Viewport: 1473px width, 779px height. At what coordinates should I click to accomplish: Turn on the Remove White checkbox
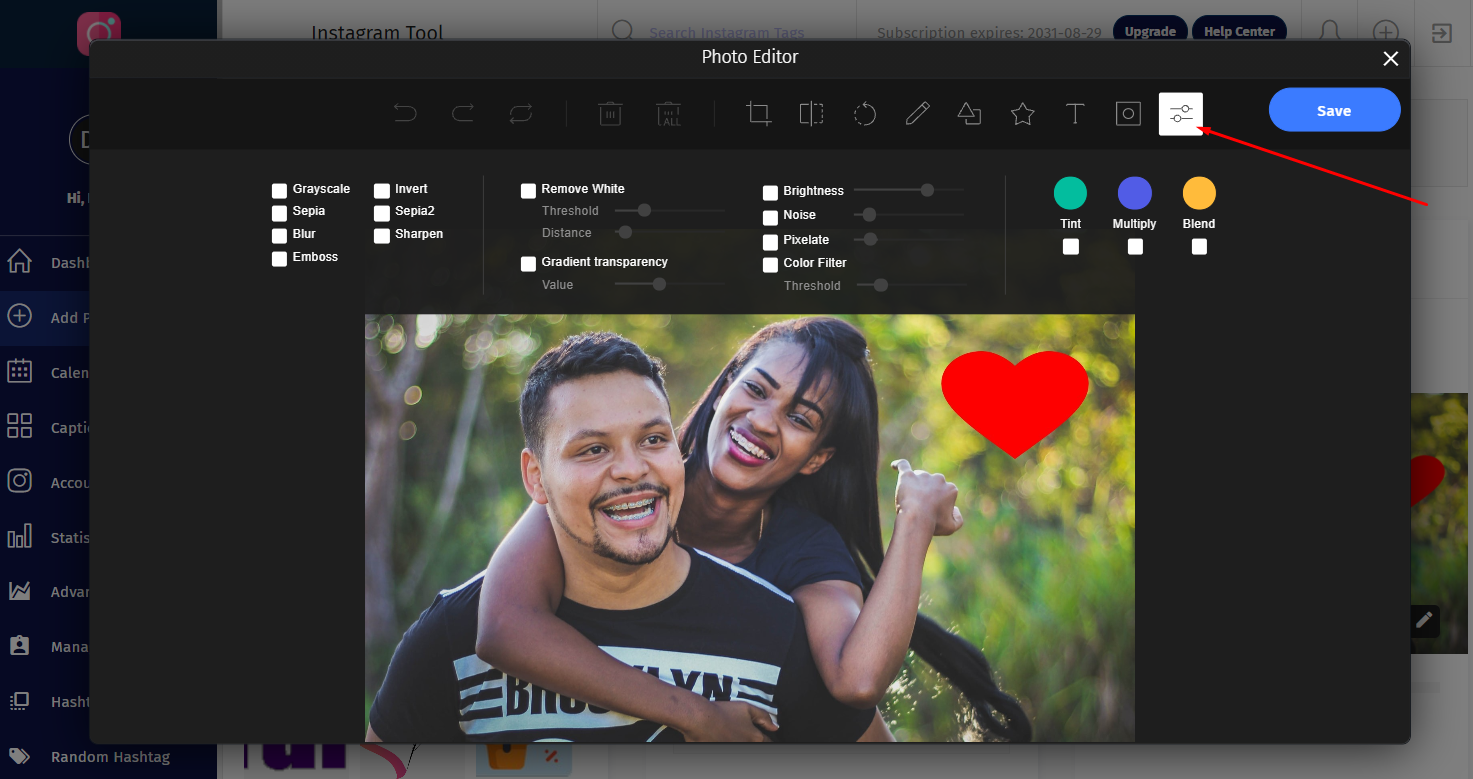pyautogui.click(x=528, y=191)
